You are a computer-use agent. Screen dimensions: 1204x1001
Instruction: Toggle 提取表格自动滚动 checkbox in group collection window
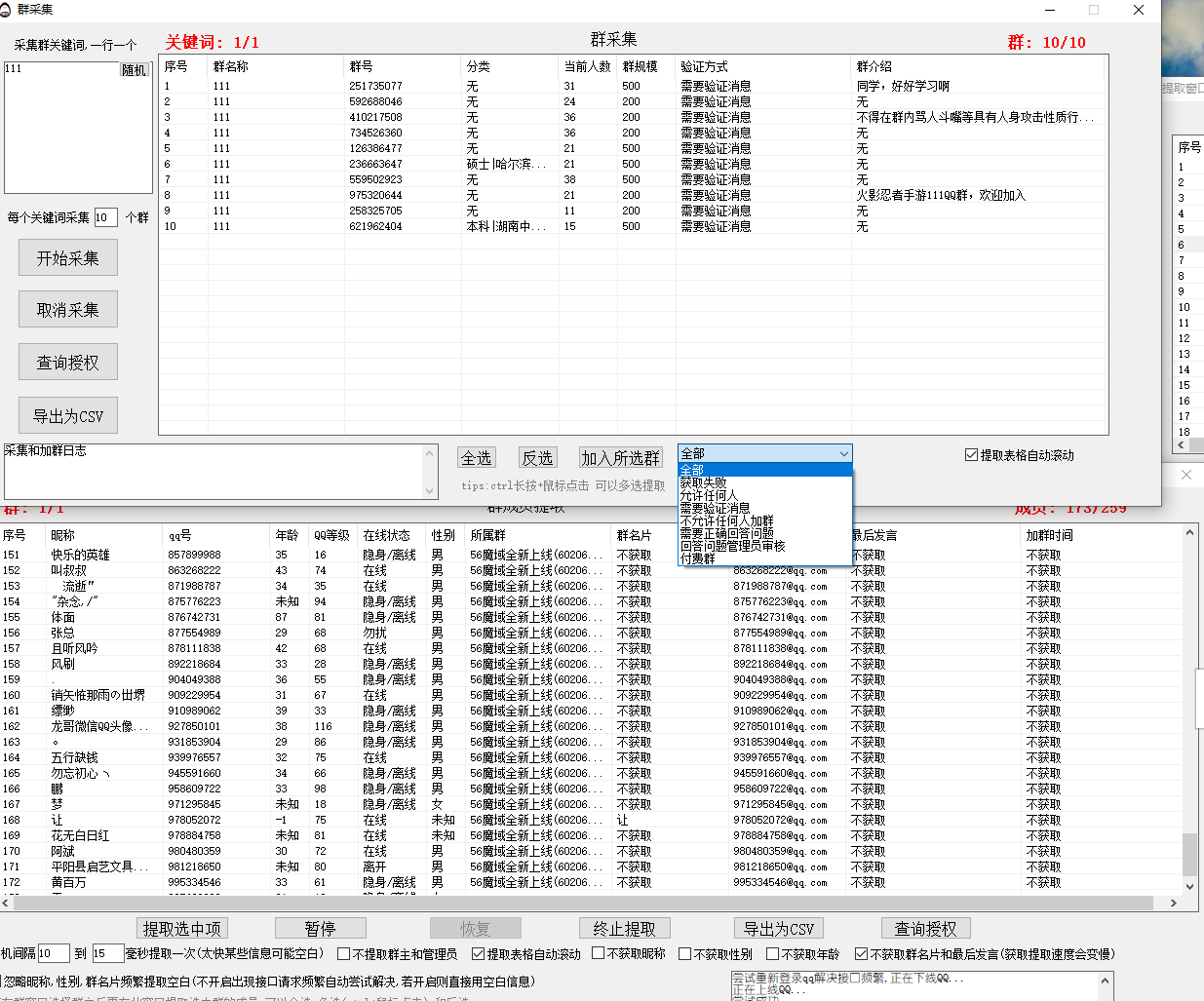971,455
